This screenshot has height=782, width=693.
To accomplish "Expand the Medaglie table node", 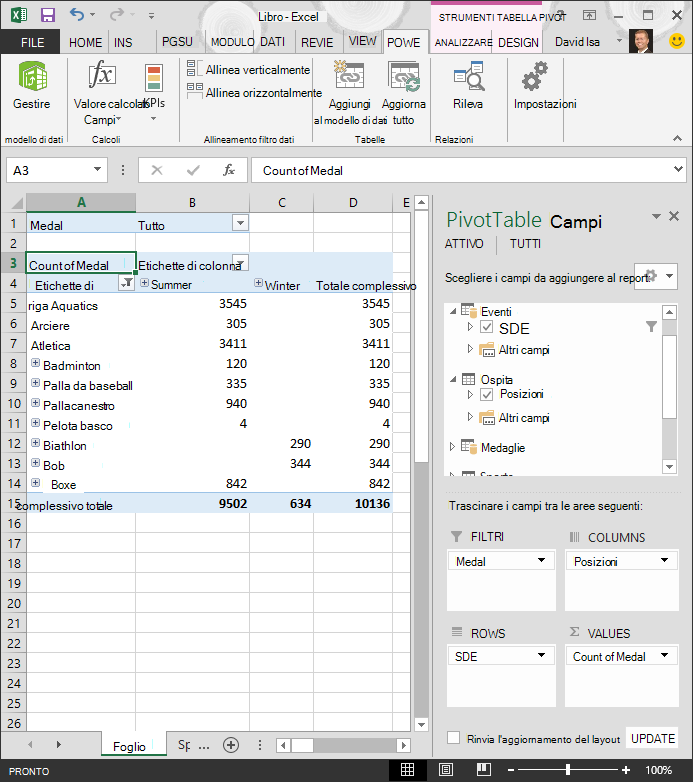I will tap(452, 447).
